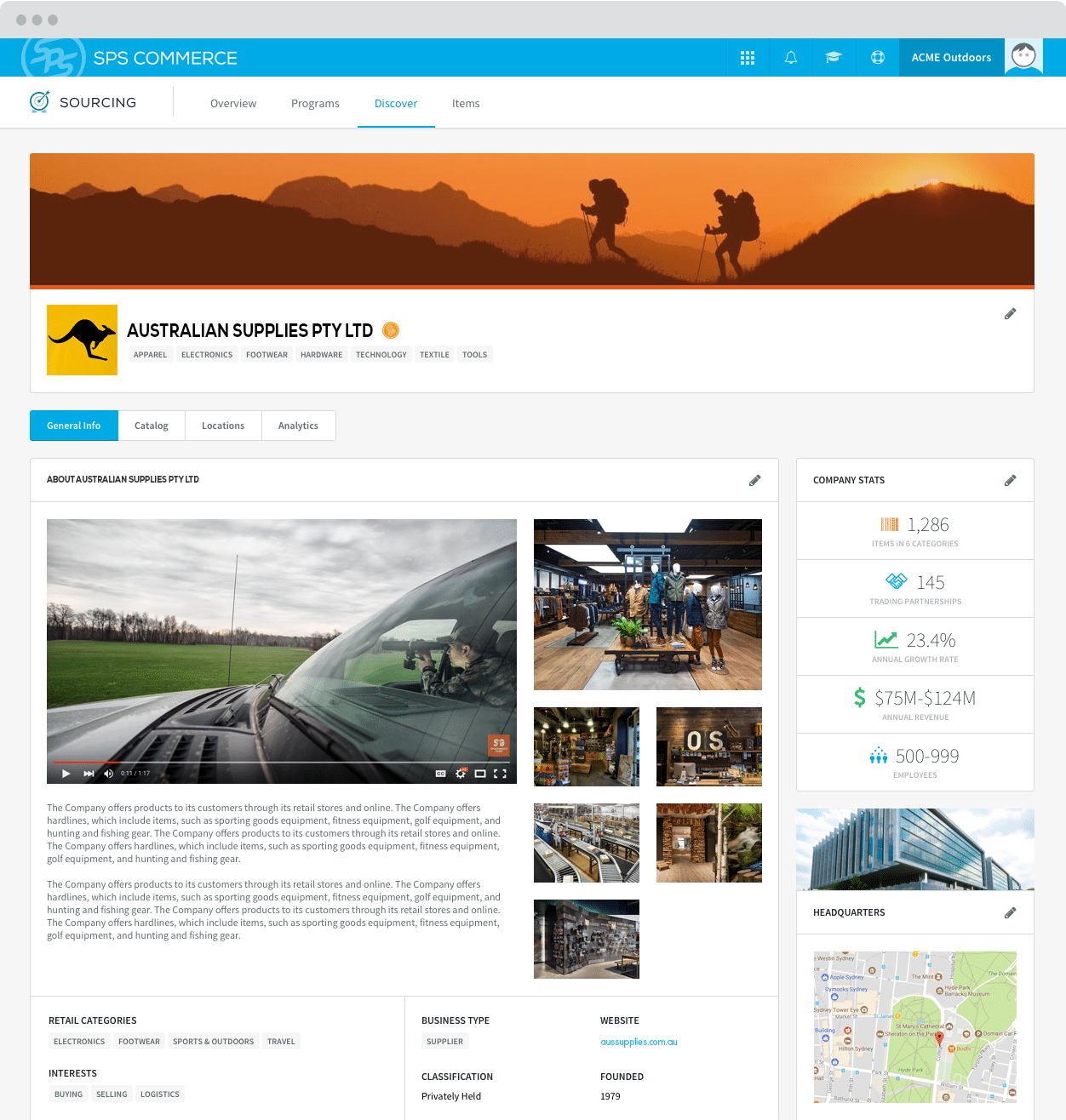Skip to next video button
This screenshot has width=1066, height=1120.
click(x=89, y=774)
